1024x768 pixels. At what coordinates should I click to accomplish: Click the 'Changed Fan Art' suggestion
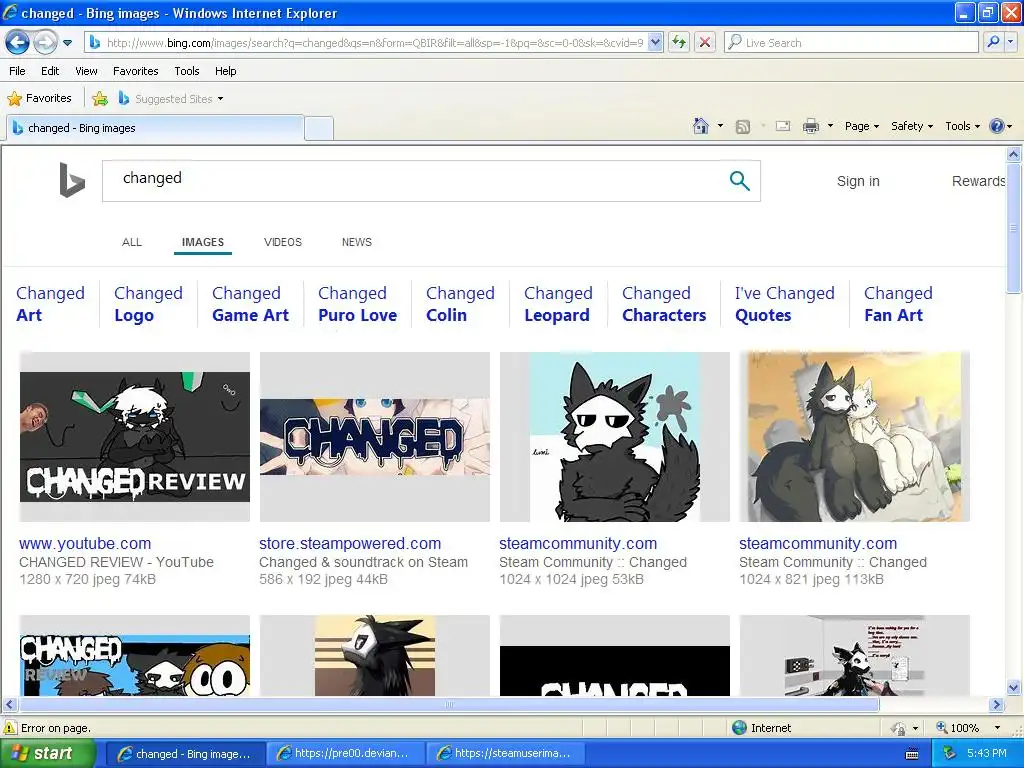(898, 304)
